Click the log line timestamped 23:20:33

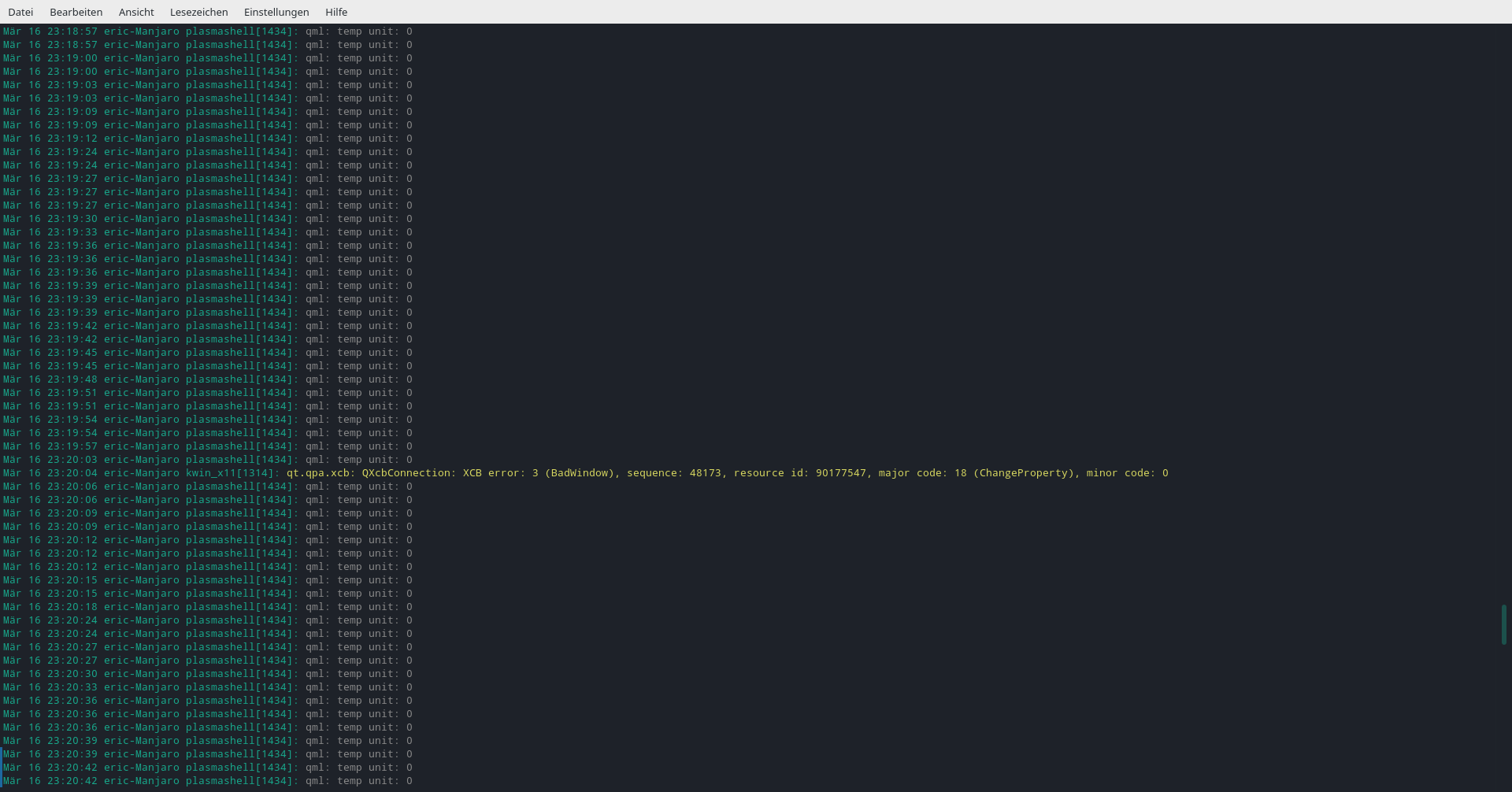(208, 687)
